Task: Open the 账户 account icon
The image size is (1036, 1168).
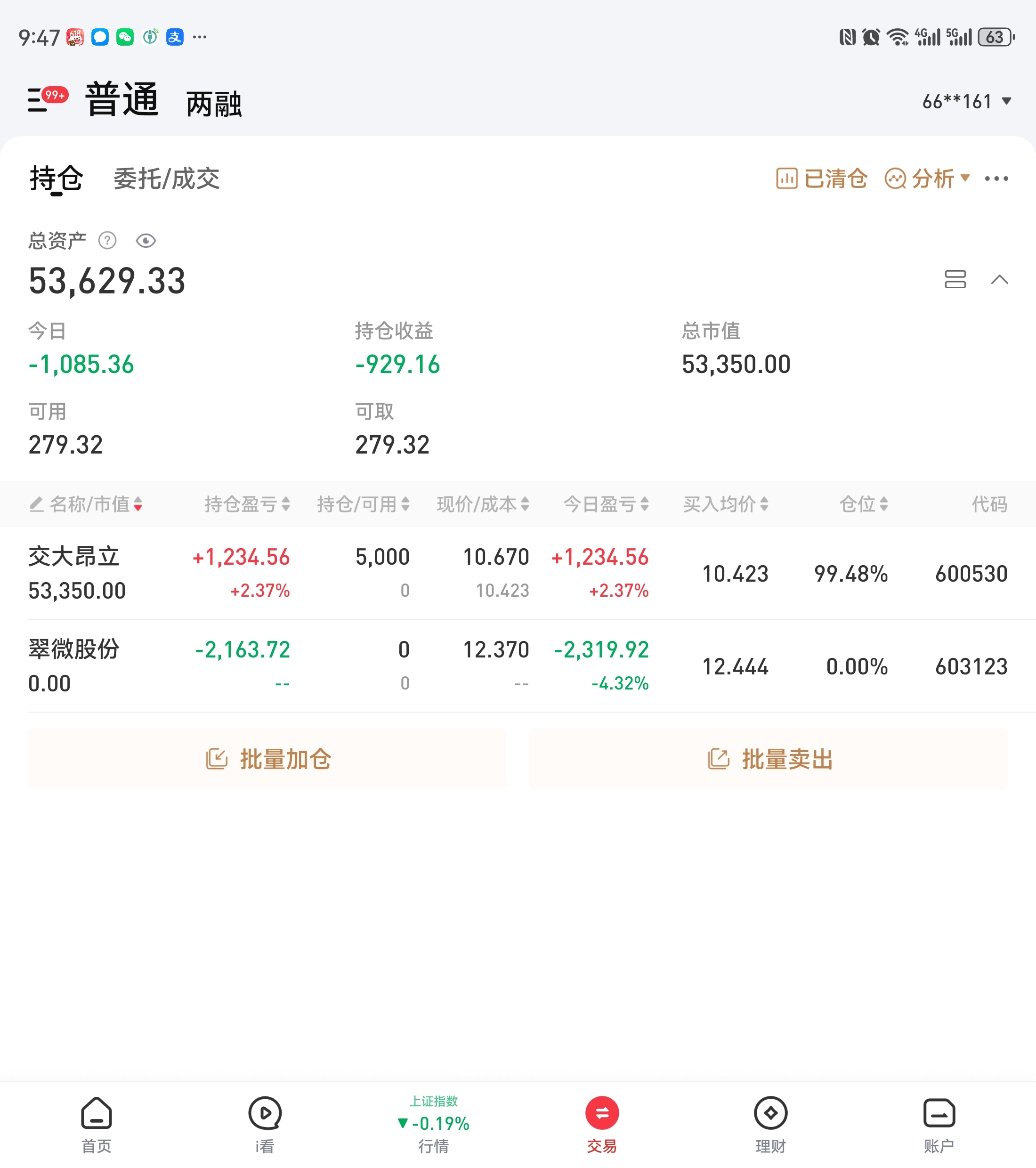Action: pyautogui.click(x=938, y=1123)
